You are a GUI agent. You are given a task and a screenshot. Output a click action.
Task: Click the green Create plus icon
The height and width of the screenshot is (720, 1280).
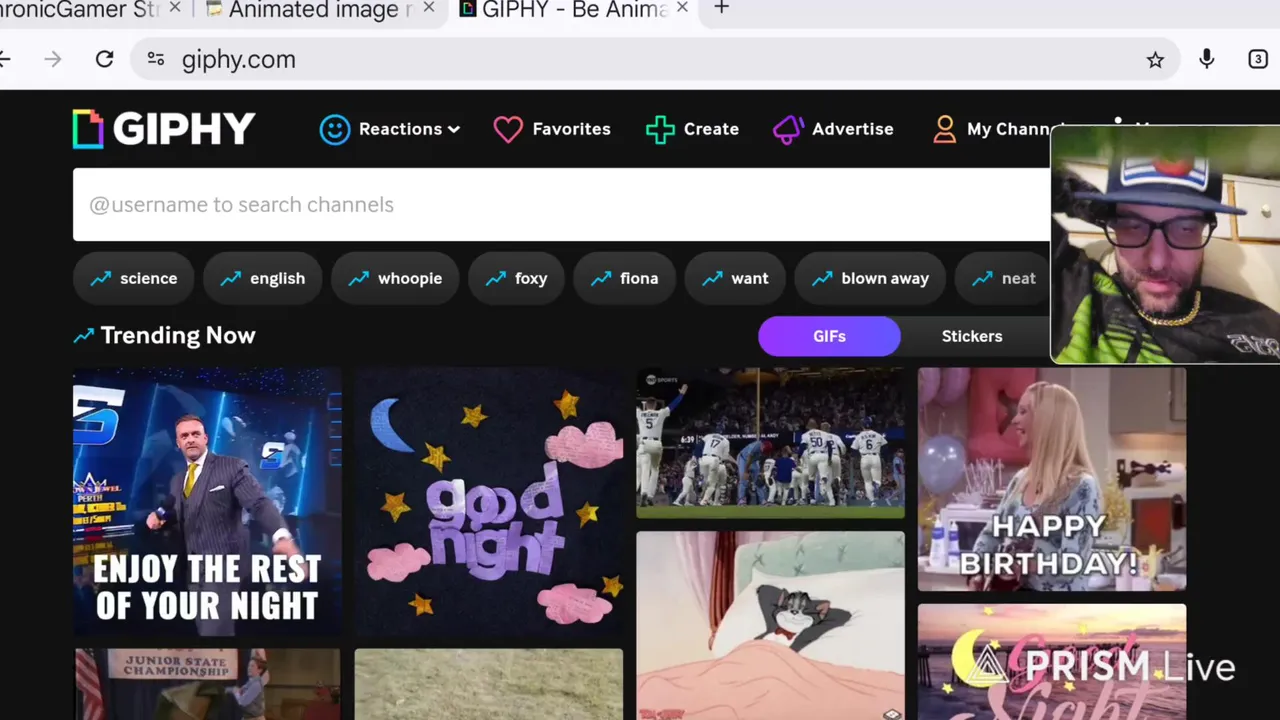point(660,129)
